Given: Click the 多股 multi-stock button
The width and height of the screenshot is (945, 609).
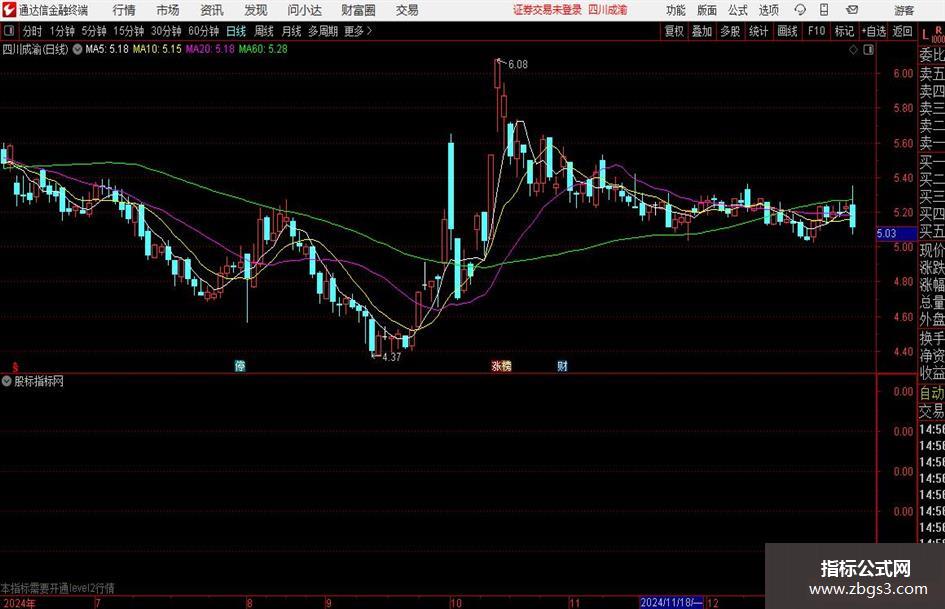Looking at the screenshot, I should 730,31.
